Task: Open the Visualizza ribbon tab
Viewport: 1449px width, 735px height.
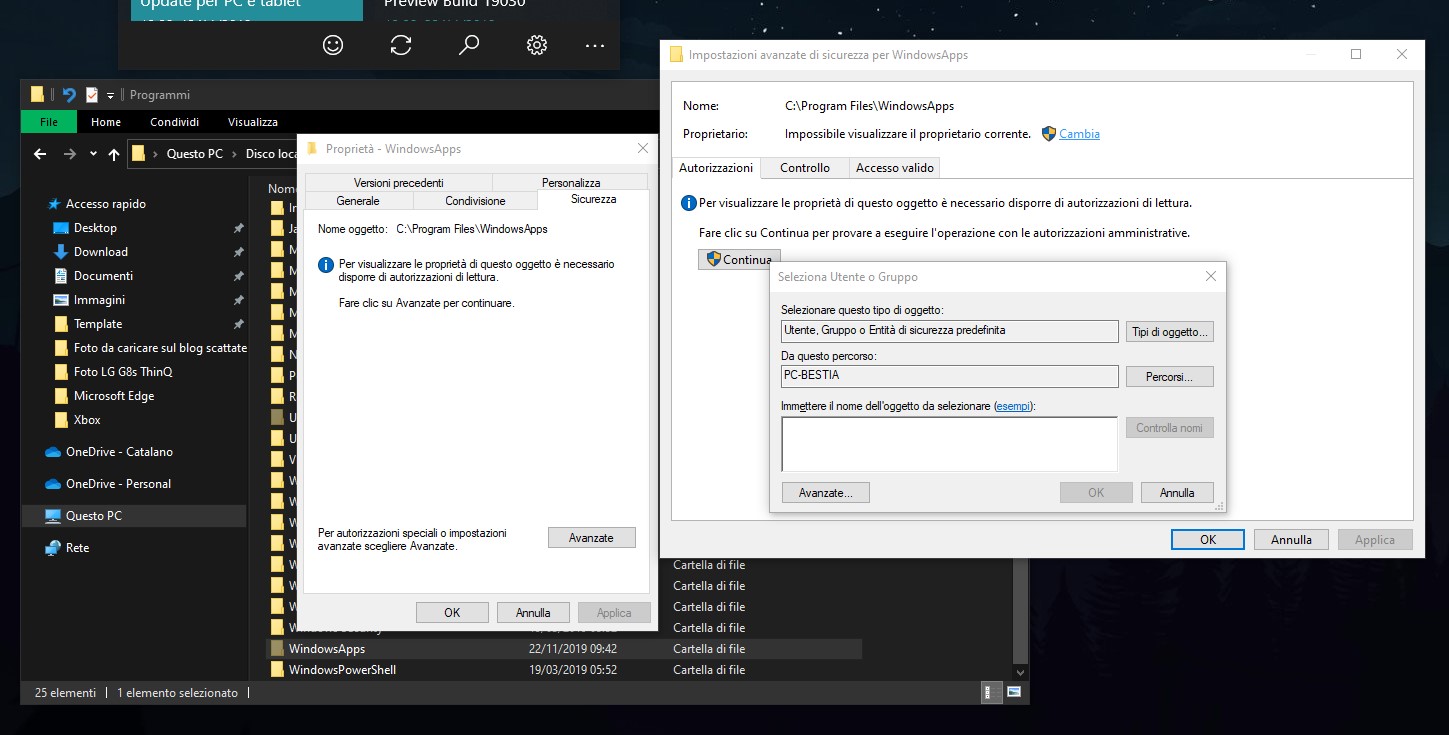Action: 253,122
